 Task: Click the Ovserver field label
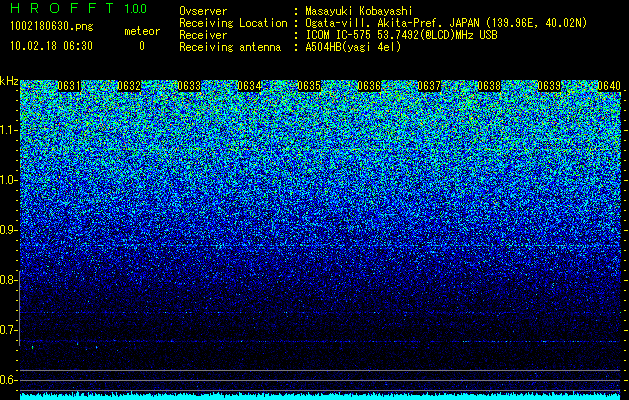(203, 11)
